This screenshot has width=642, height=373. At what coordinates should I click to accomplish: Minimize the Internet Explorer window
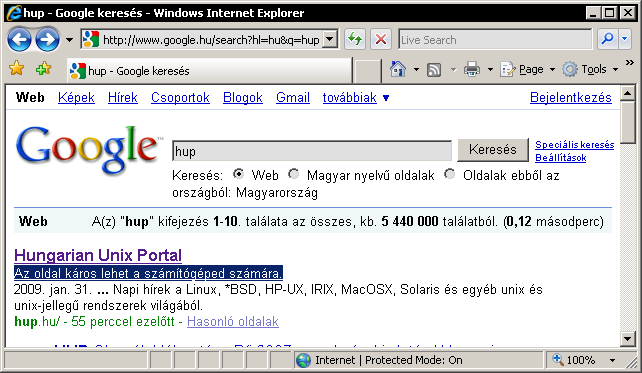click(593, 13)
